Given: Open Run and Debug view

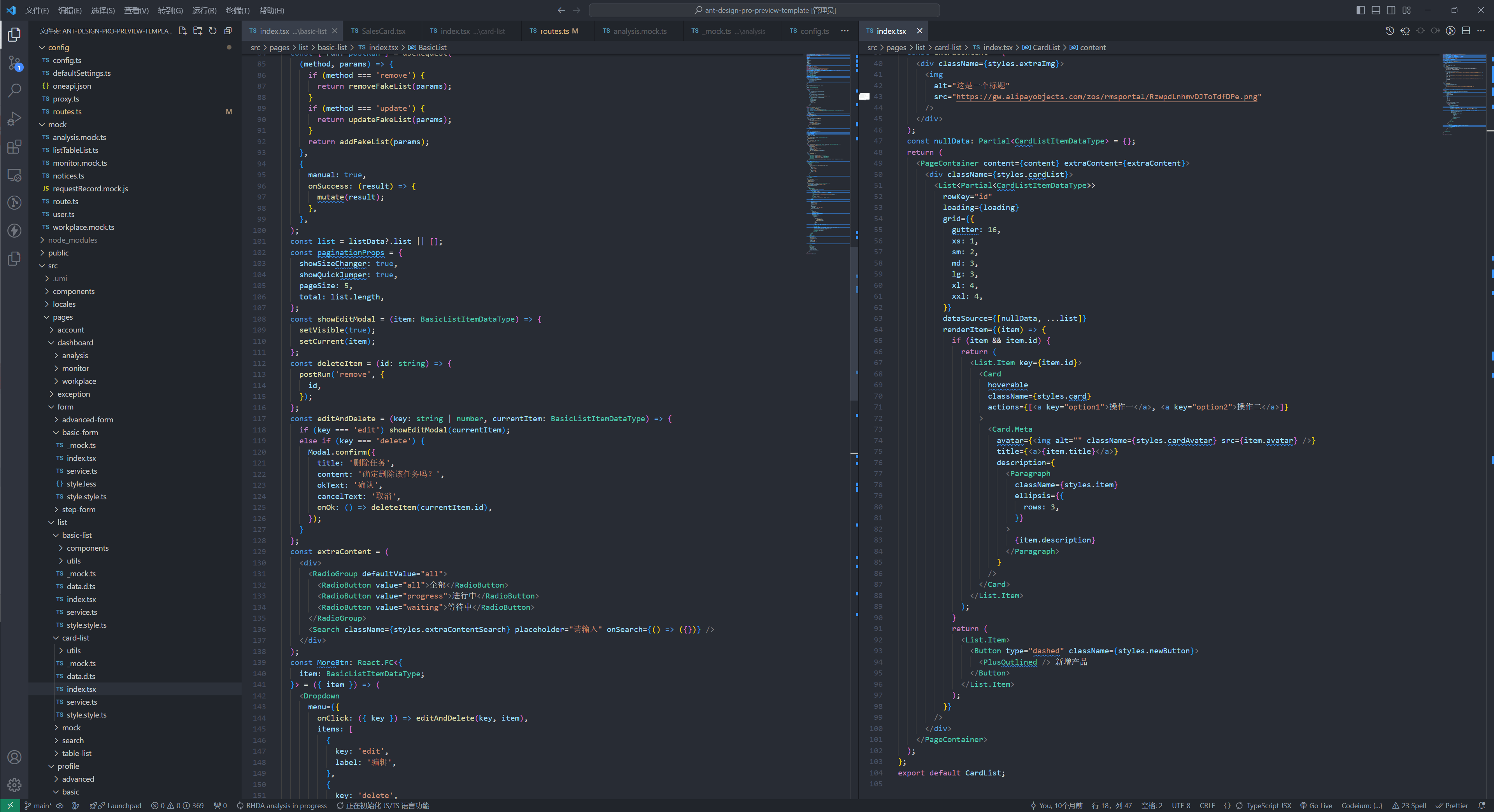Looking at the screenshot, I should click(14, 118).
